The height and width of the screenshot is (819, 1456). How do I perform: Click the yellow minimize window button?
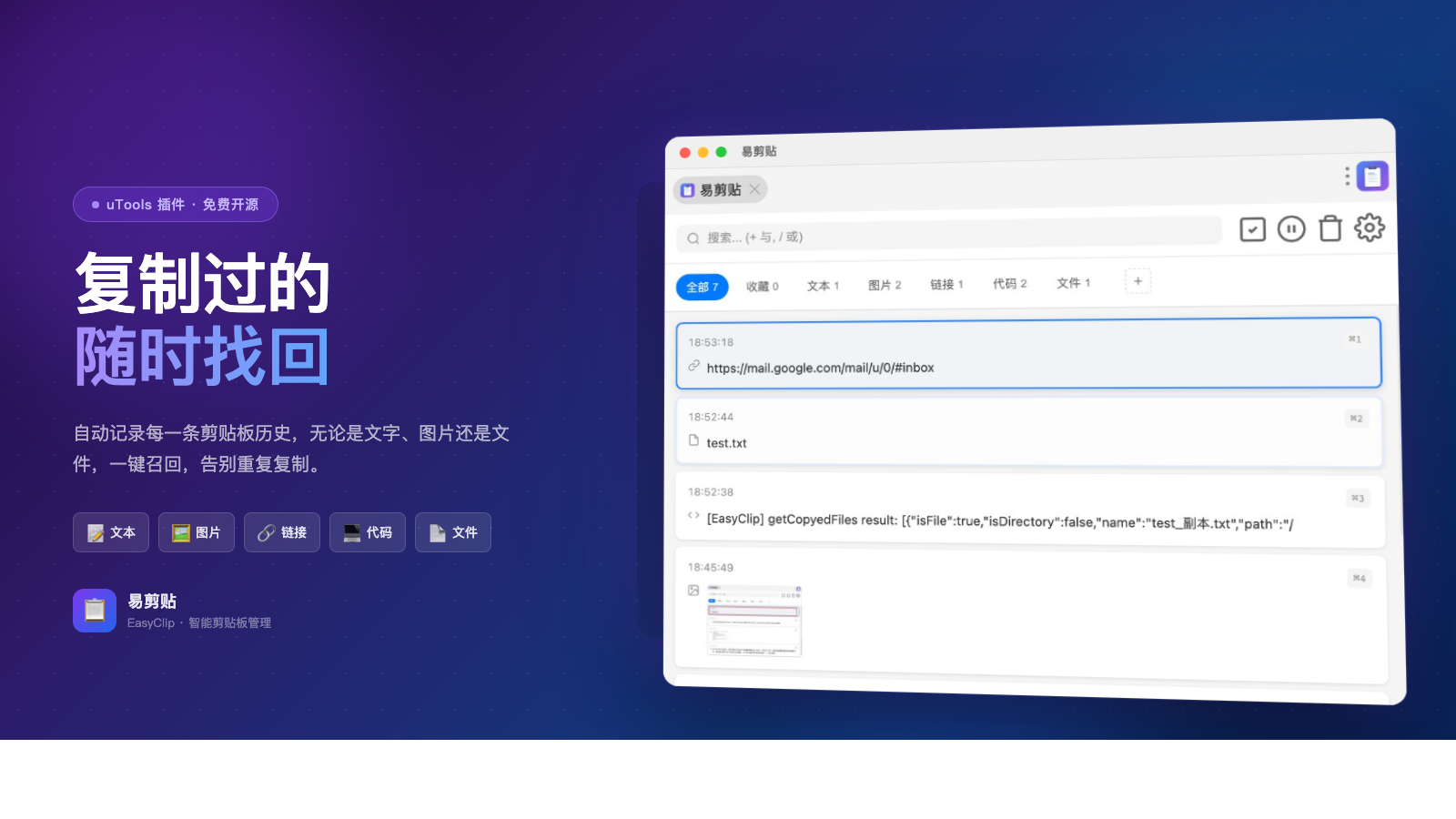pos(703,152)
